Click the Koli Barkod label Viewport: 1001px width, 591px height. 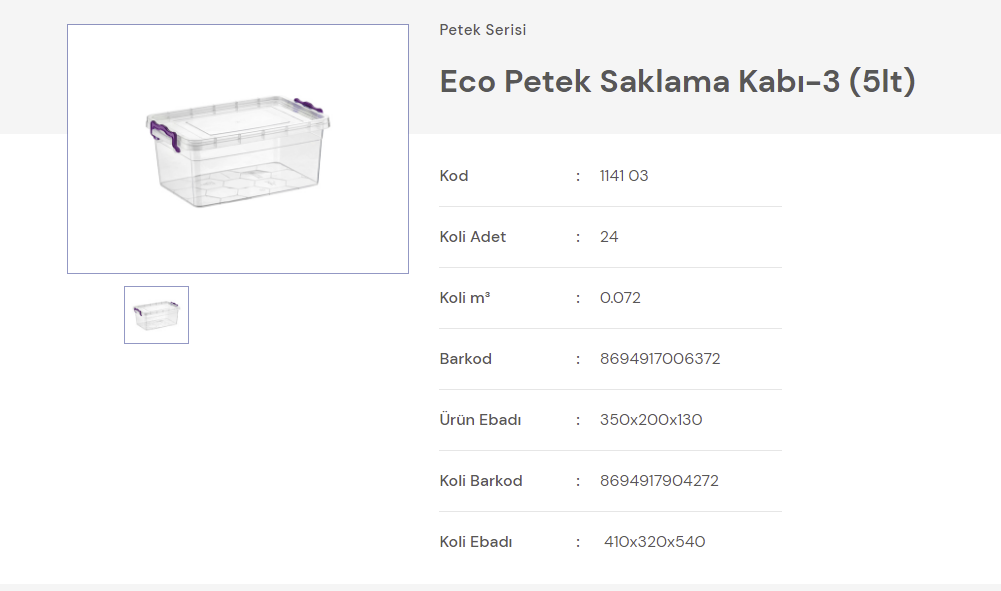(481, 481)
